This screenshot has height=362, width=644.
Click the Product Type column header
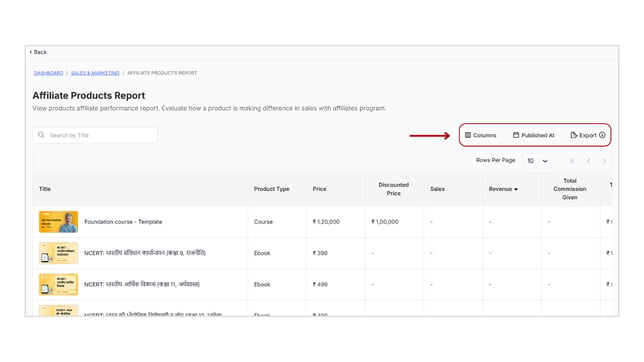[271, 189]
